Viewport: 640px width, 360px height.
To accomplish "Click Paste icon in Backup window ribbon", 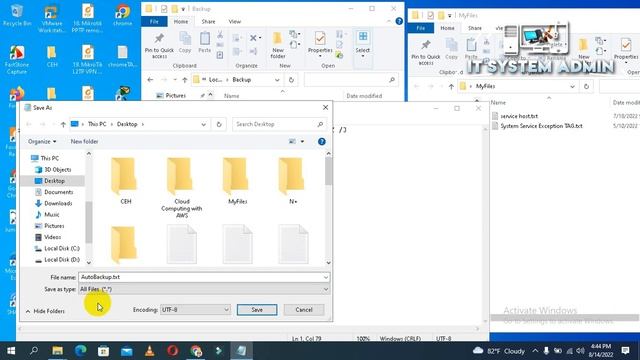I will [204, 42].
